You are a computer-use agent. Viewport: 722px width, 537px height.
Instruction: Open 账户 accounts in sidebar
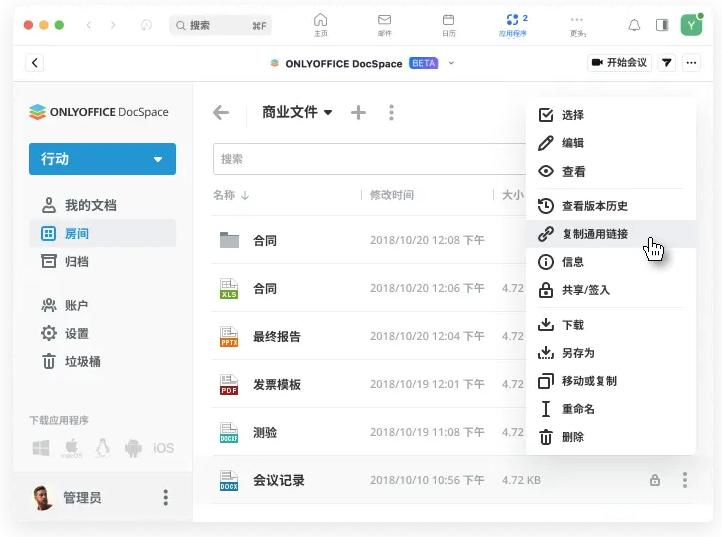(102, 305)
